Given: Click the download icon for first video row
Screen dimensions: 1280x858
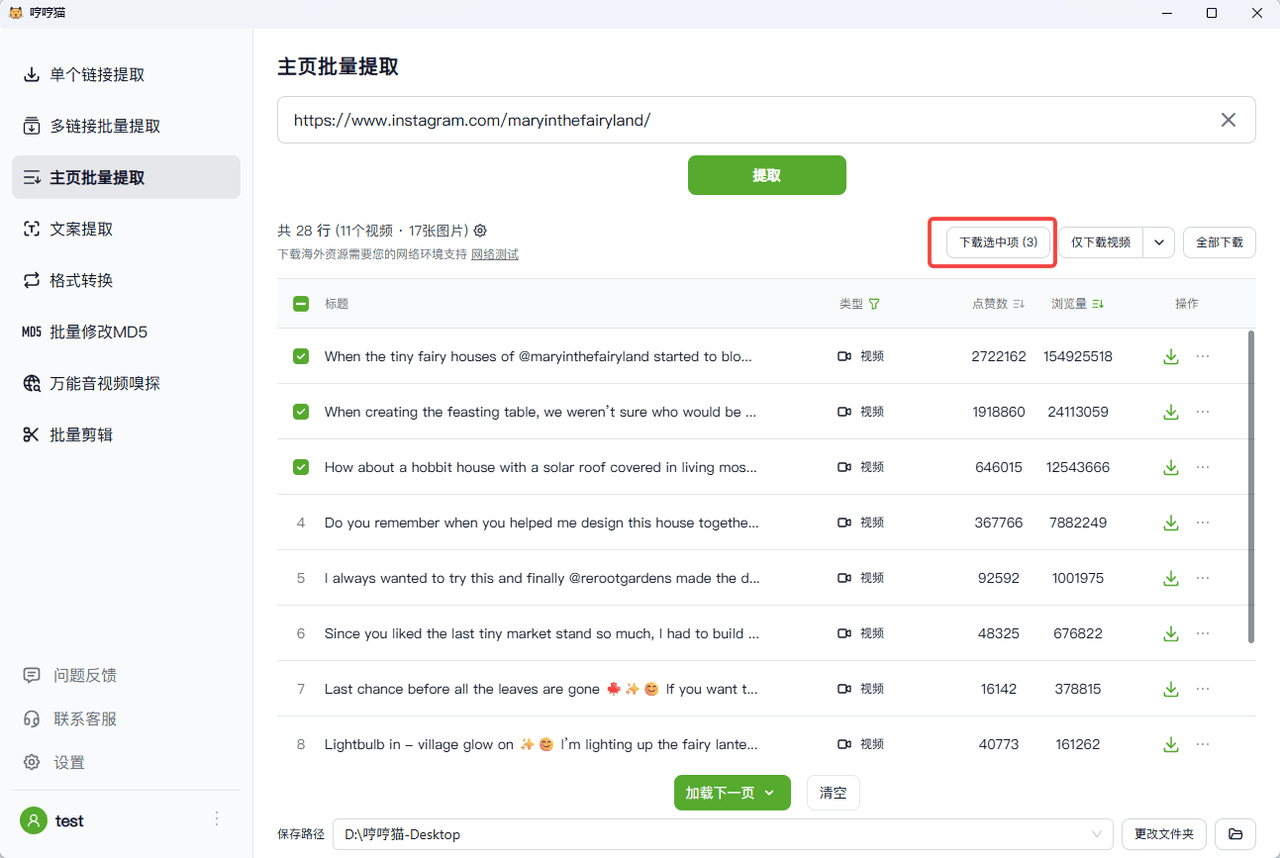Looking at the screenshot, I should 1170,357.
